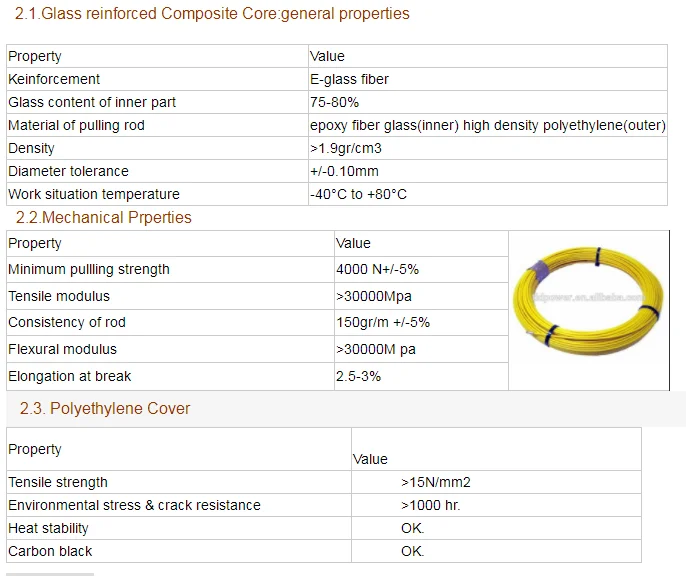Click the "4000 N+/-5%" value cell
The height and width of the screenshot is (576, 686).
point(379,269)
